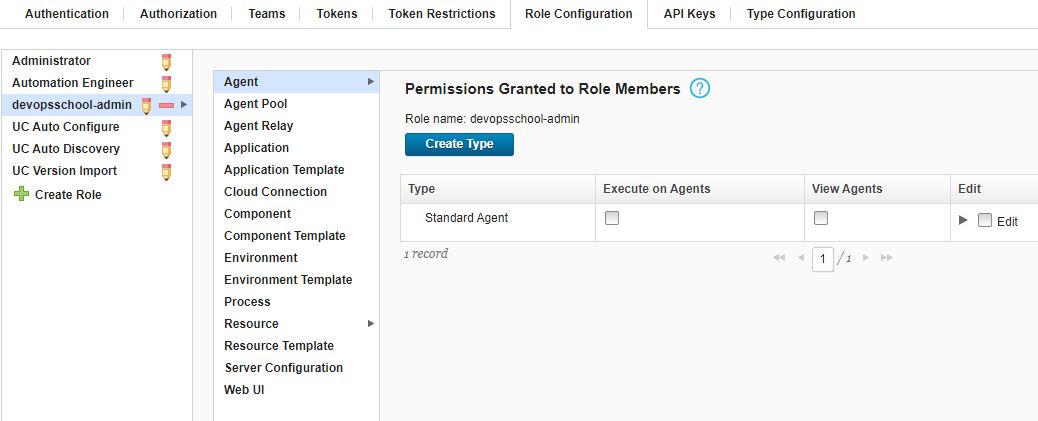Check View Agents box for Standard Agent
Image resolution: width=1038 pixels, height=421 pixels.
point(821,218)
